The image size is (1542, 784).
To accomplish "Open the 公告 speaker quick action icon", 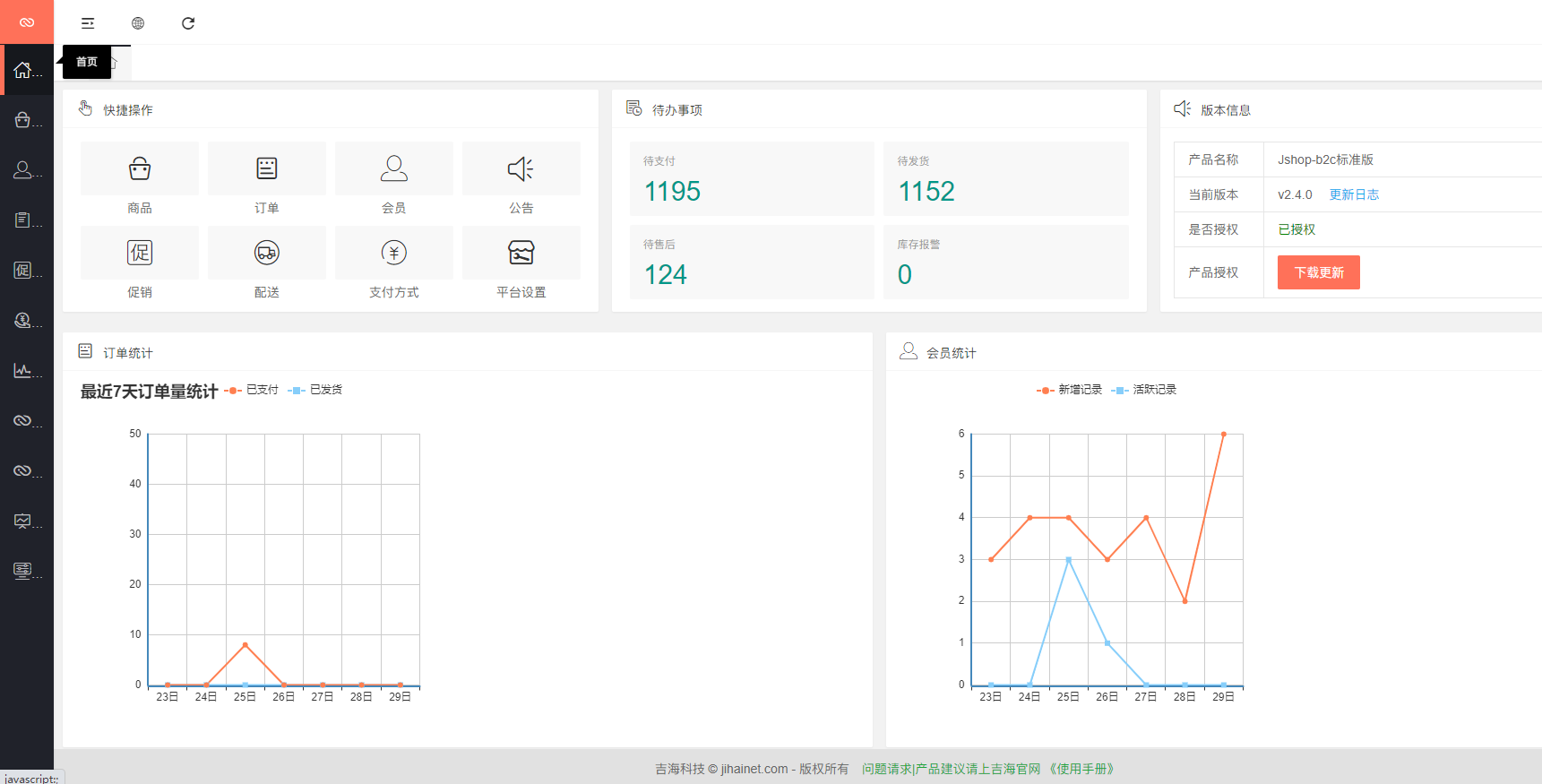I will pyautogui.click(x=521, y=168).
